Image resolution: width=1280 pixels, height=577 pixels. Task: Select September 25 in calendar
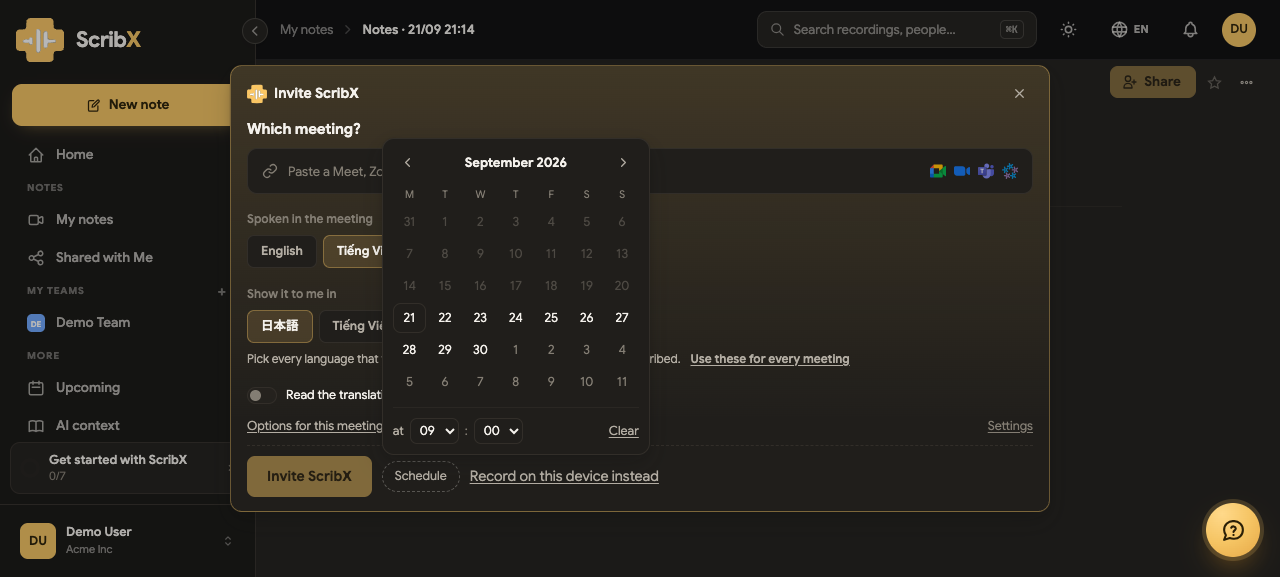point(551,318)
